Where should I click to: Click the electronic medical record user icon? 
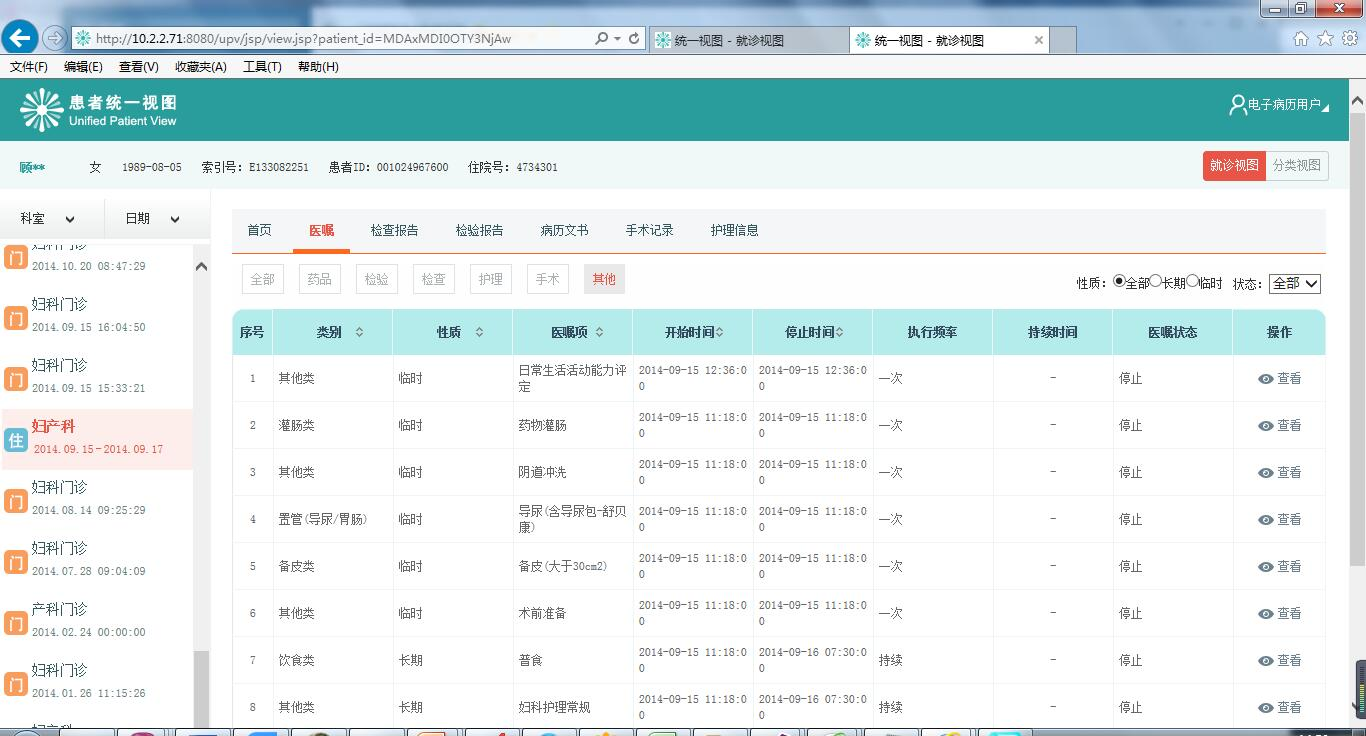(x=1237, y=105)
